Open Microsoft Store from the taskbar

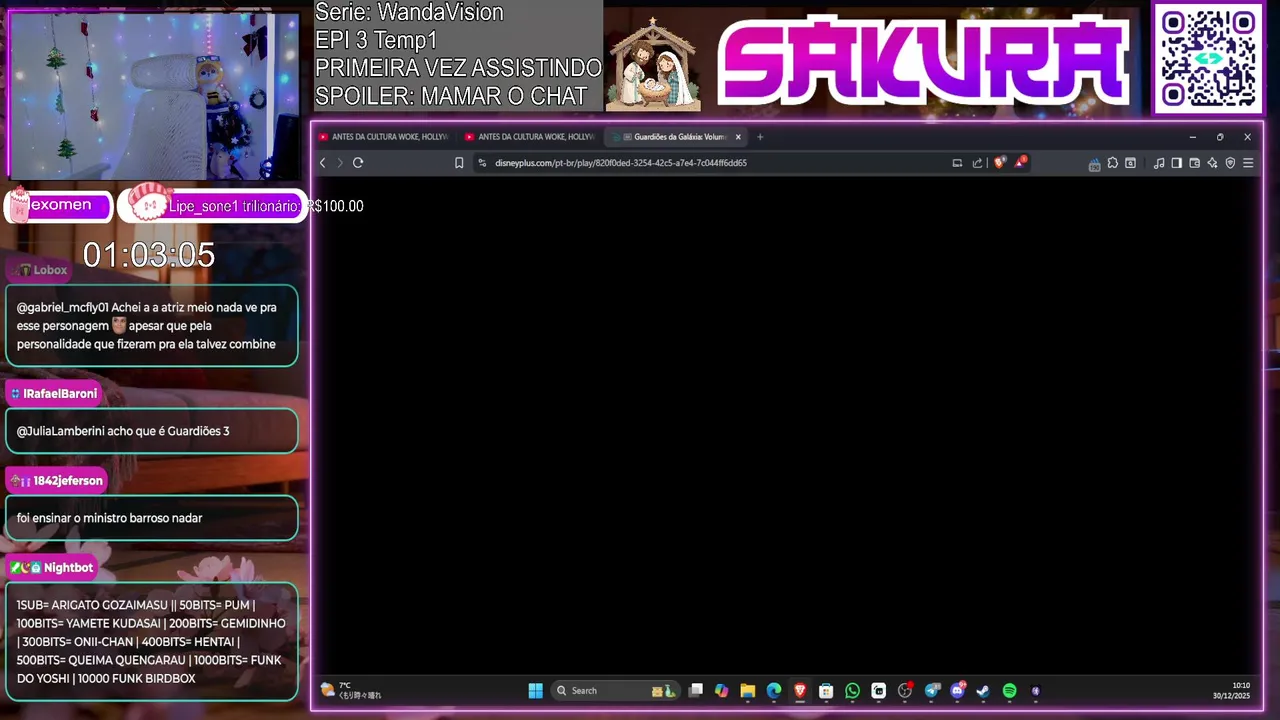[x=826, y=691]
